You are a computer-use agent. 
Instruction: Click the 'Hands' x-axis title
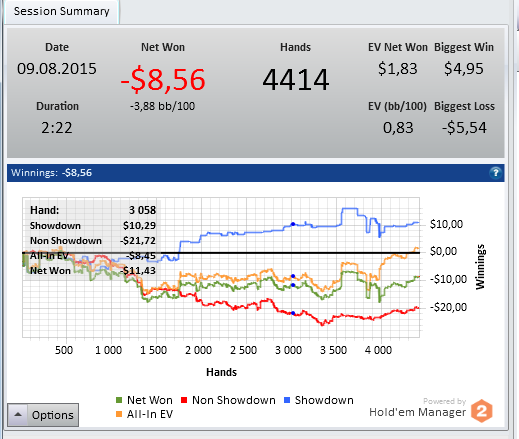pos(222,372)
